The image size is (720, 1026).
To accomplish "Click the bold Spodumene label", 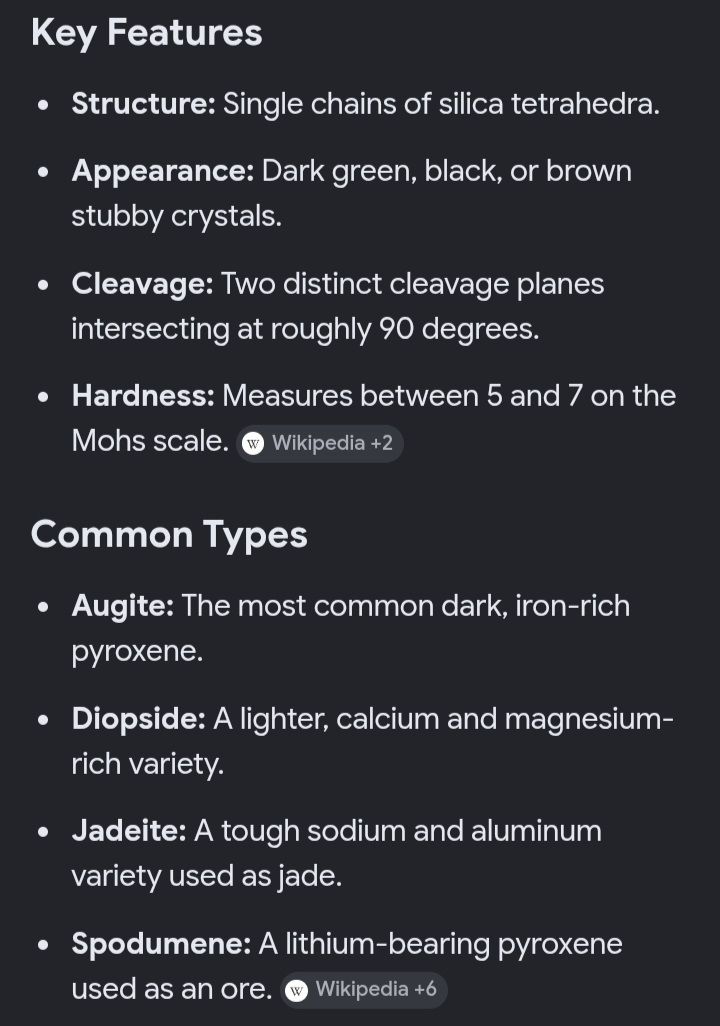I will tap(161, 944).
